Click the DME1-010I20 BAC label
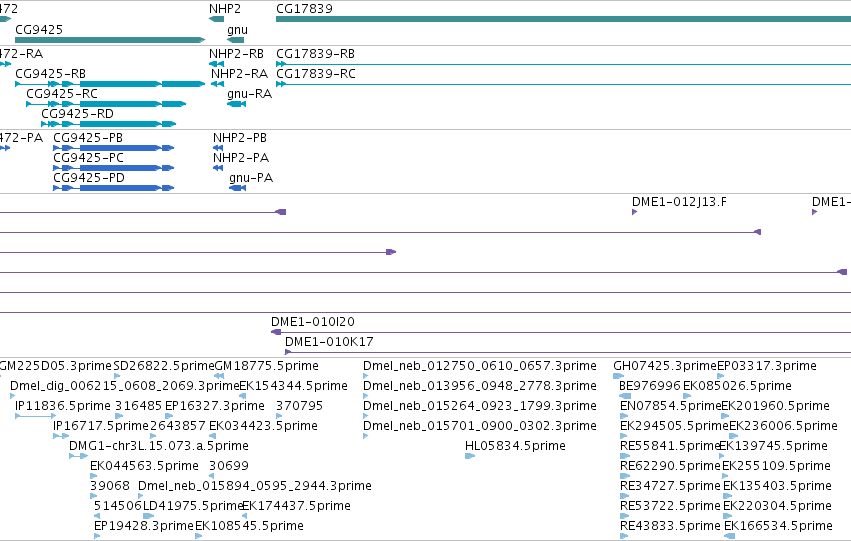Viewport: 851px width, 541px height. coord(313,322)
